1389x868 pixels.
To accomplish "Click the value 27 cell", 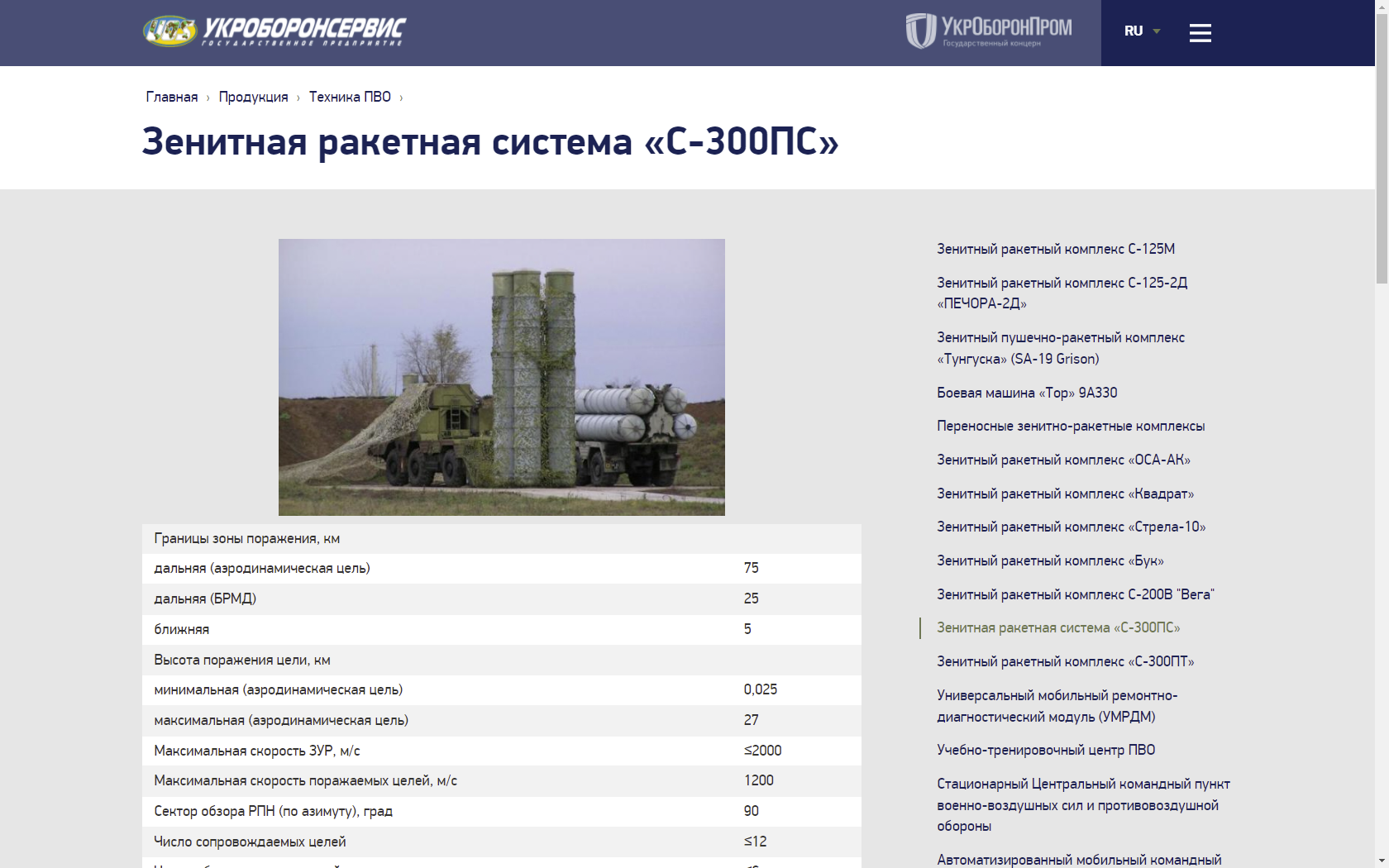I will point(751,720).
